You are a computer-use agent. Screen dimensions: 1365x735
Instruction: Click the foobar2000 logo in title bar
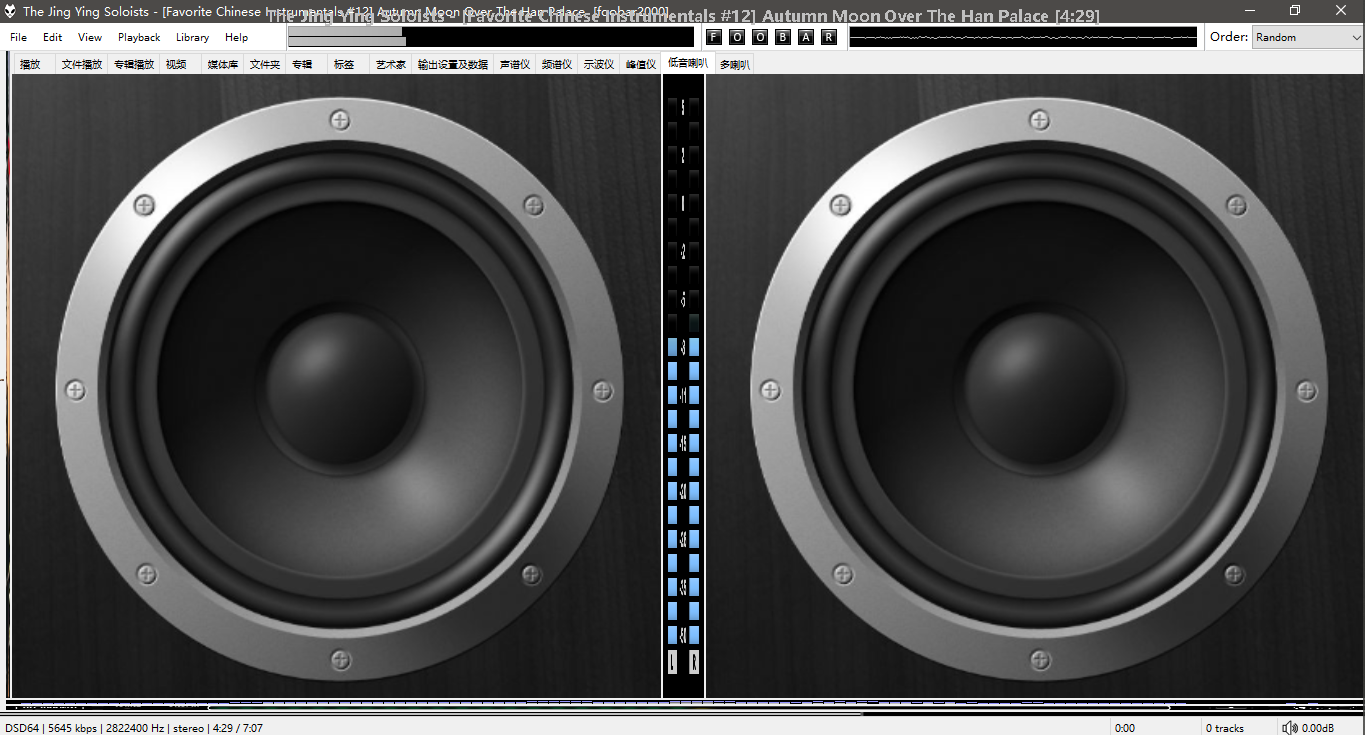pyautogui.click(x=10, y=11)
